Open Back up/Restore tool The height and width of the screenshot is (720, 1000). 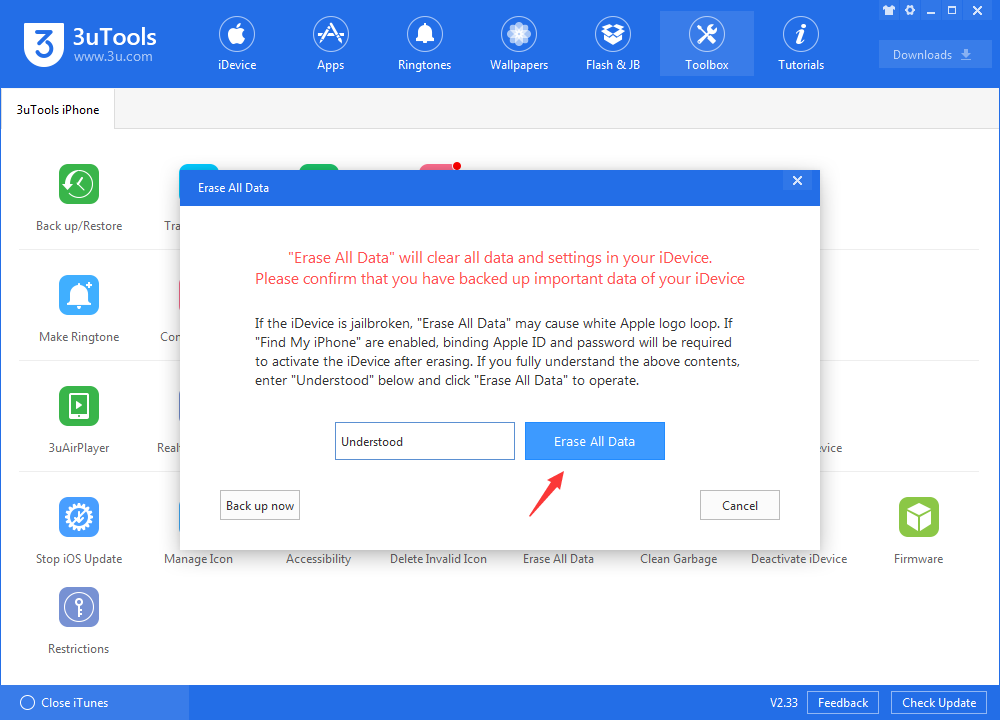79,198
